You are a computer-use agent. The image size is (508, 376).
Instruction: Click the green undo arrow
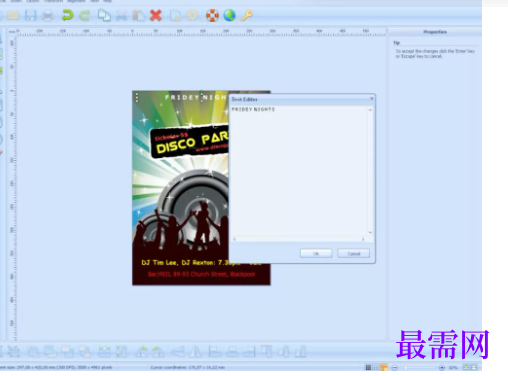(x=67, y=15)
